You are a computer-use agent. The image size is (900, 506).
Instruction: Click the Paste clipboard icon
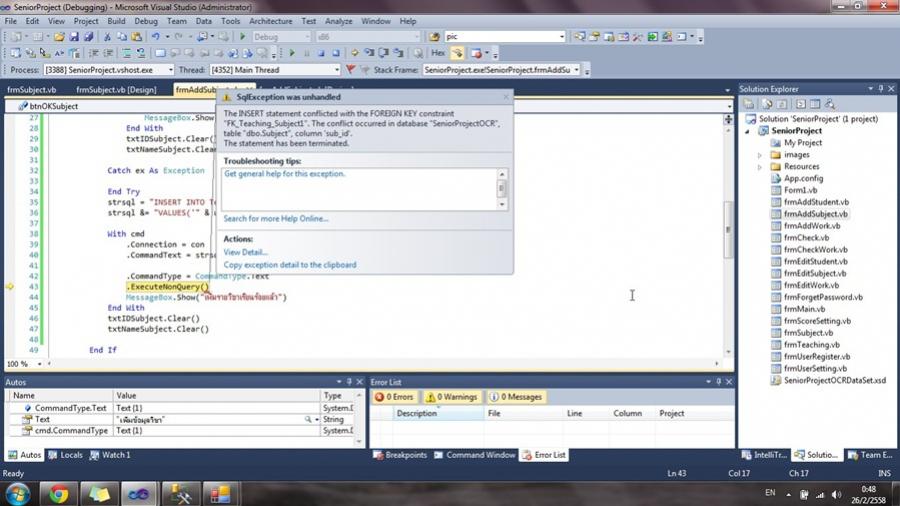click(137, 37)
